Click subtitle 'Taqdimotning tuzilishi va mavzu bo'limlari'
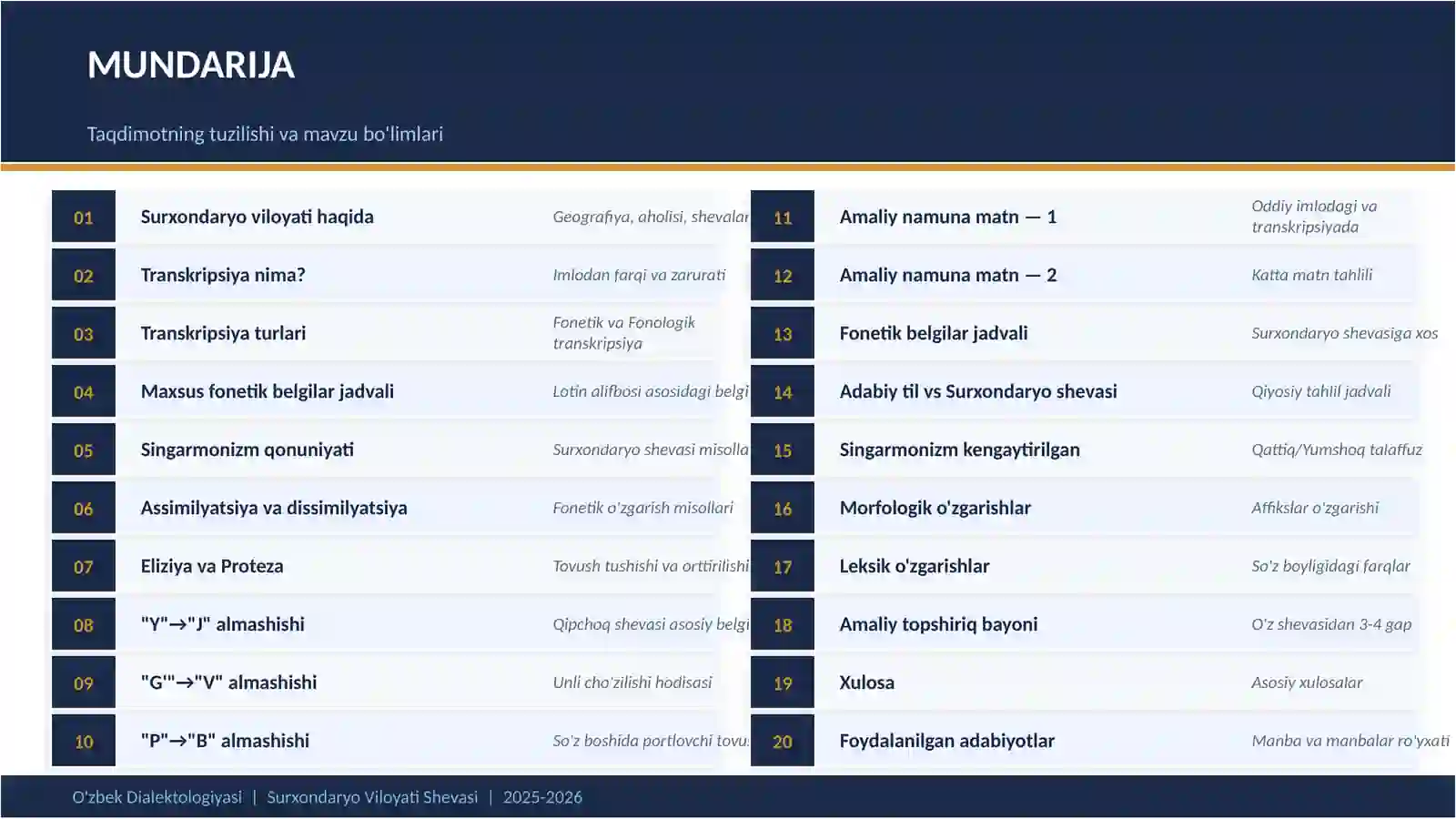The width and height of the screenshot is (1456, 819). [265, 134]
